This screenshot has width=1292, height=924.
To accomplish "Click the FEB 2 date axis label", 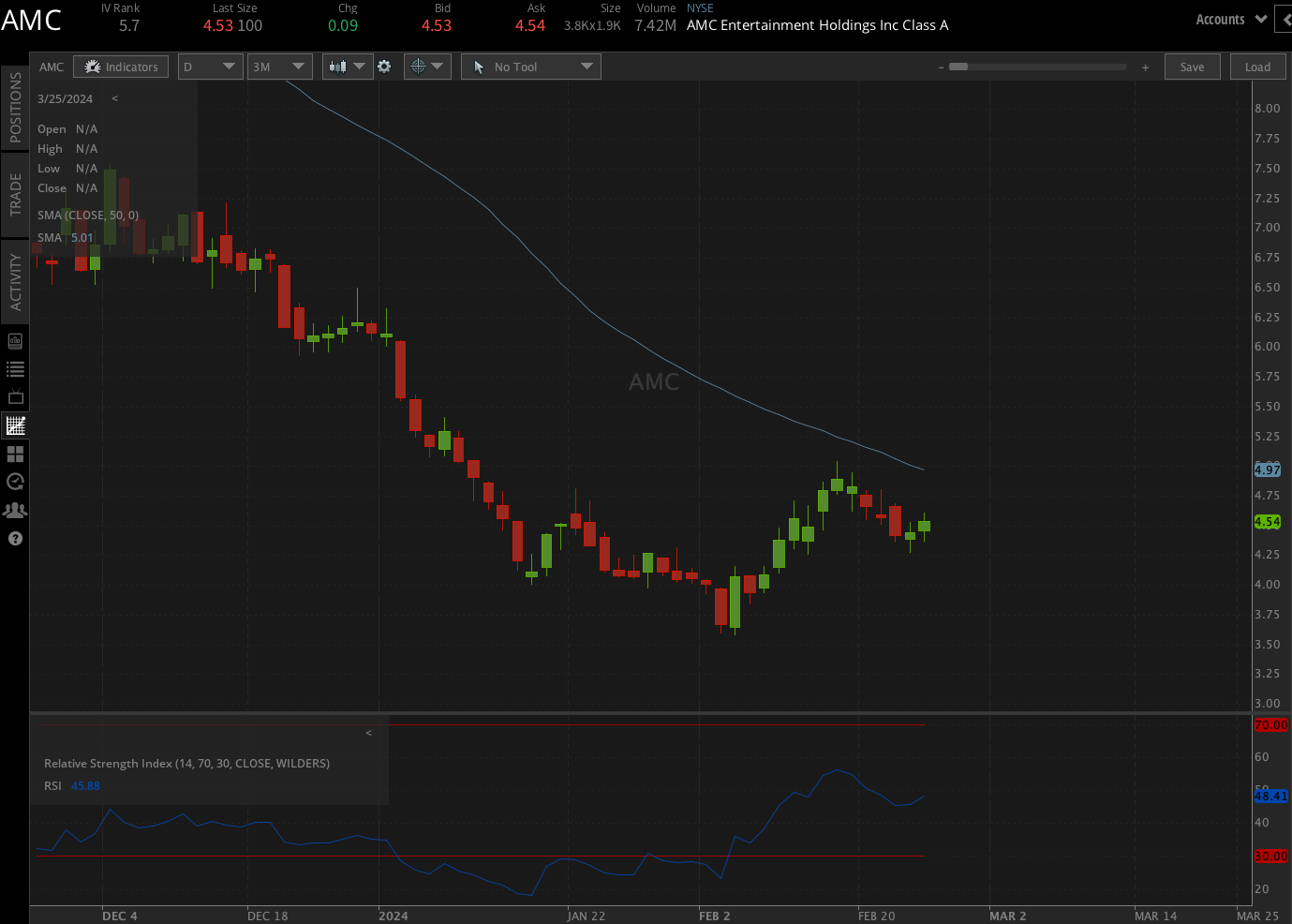I will tap(715, 916).
